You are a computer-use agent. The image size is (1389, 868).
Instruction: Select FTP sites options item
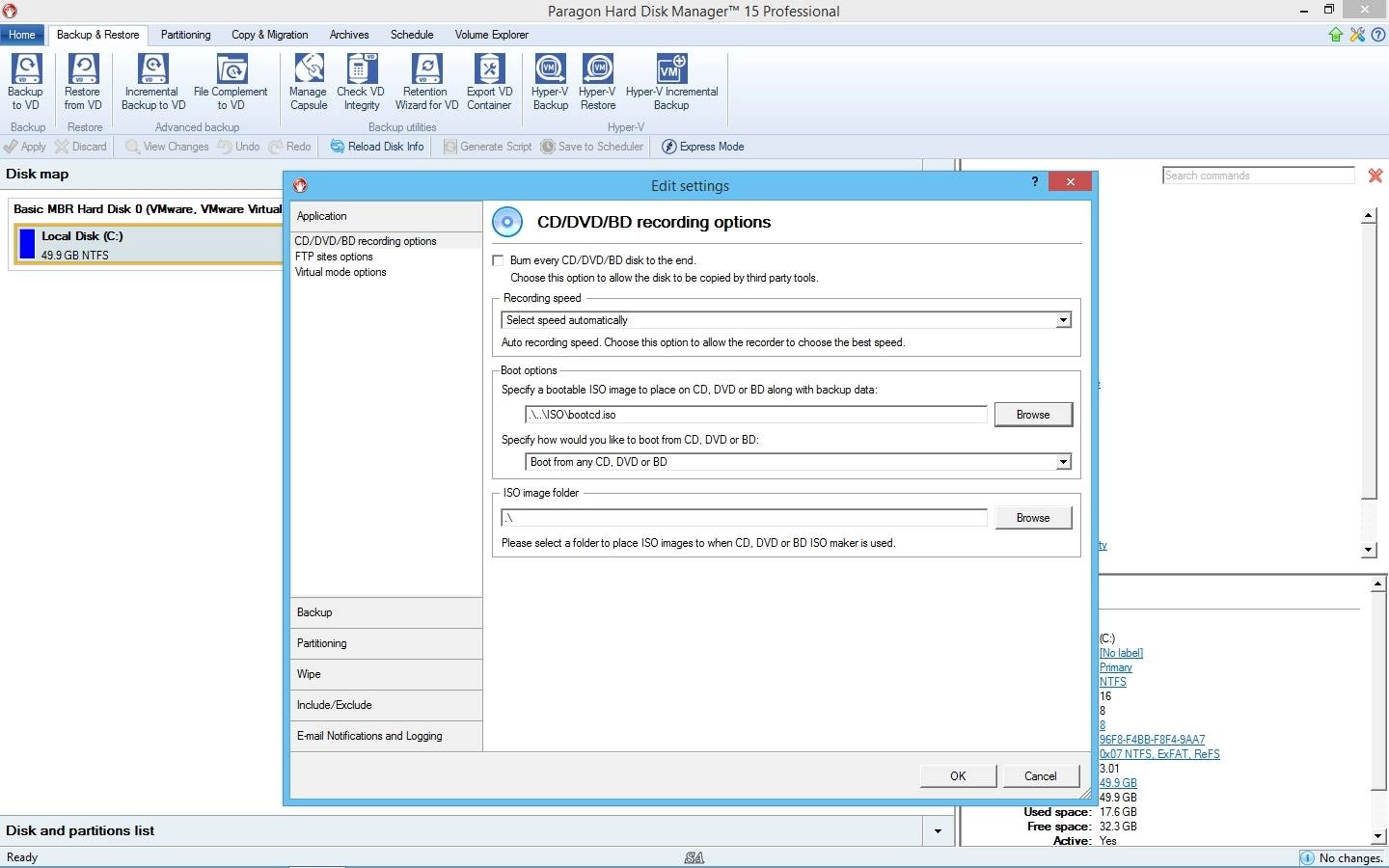pyautogui.click(x=334, y=257)
